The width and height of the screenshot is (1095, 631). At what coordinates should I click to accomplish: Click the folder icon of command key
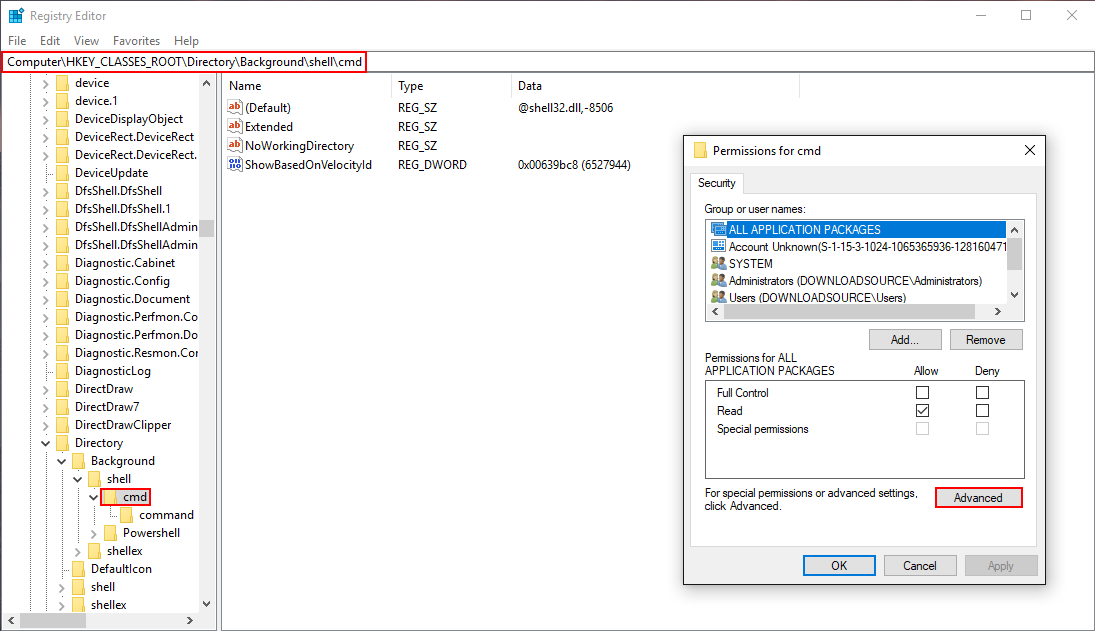(126, 515)
